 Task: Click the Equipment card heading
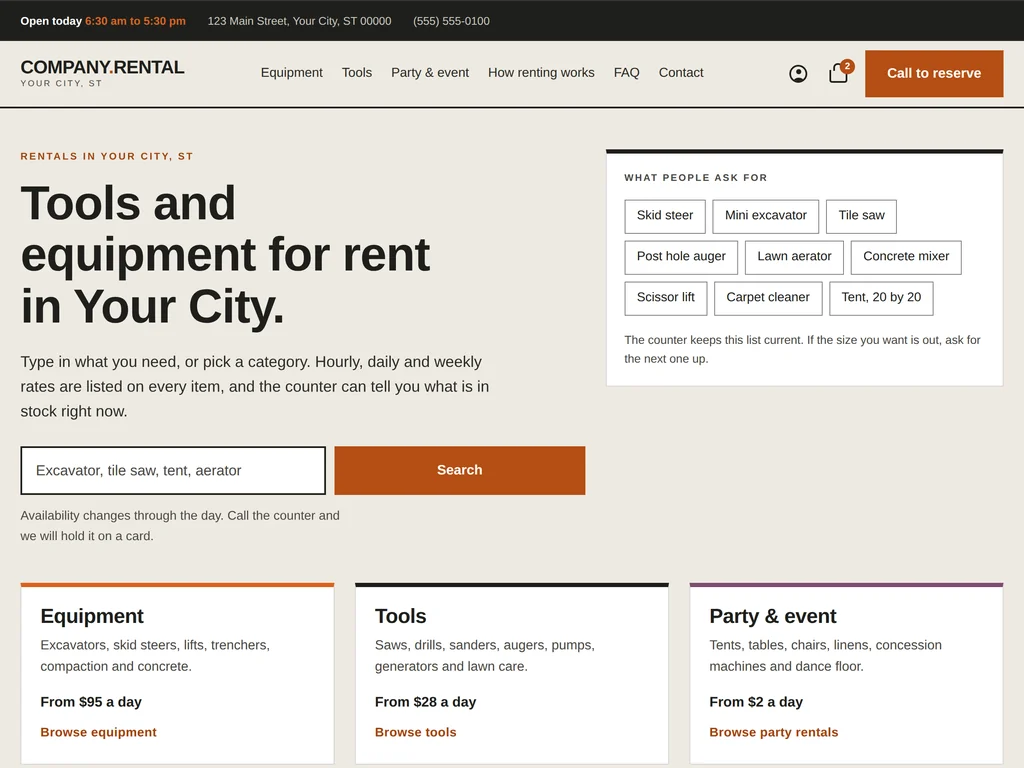(x=92, y=616)
